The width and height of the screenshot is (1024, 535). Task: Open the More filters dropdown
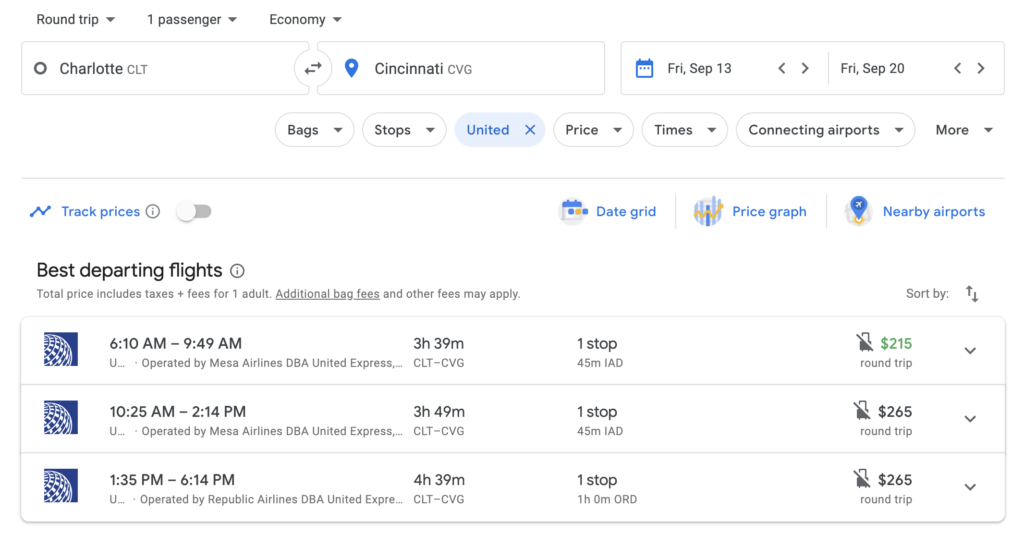[x=964, y=130]
